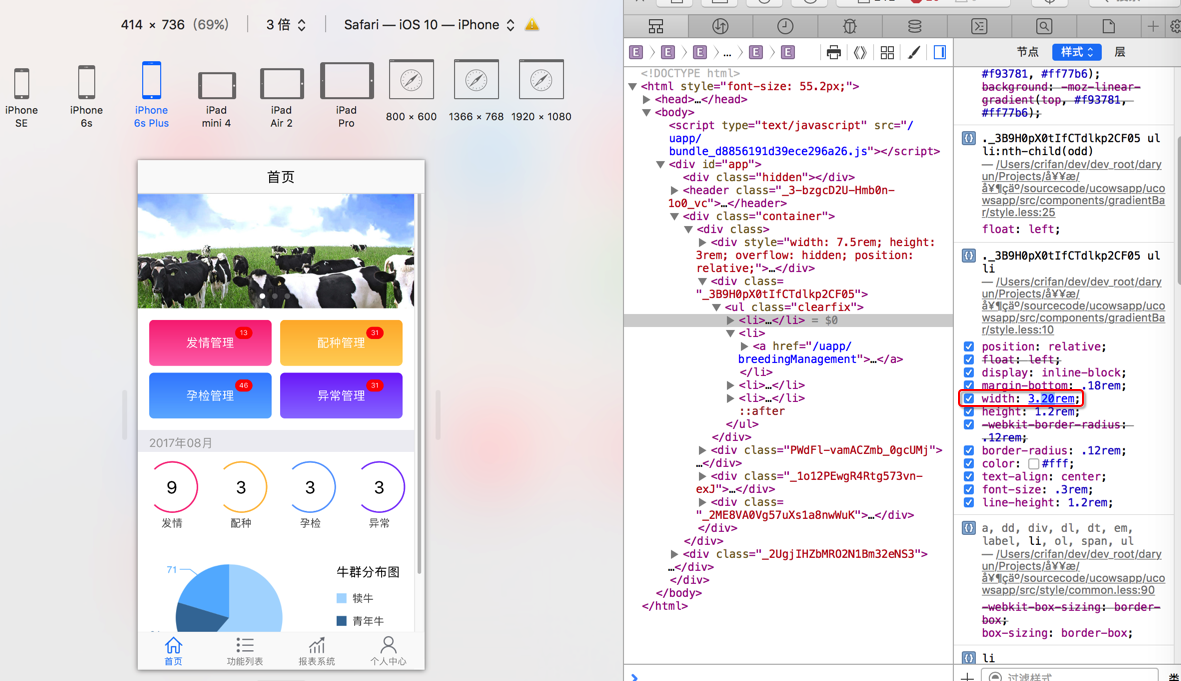Tap the 异常管理 purple button

(341, 395)
